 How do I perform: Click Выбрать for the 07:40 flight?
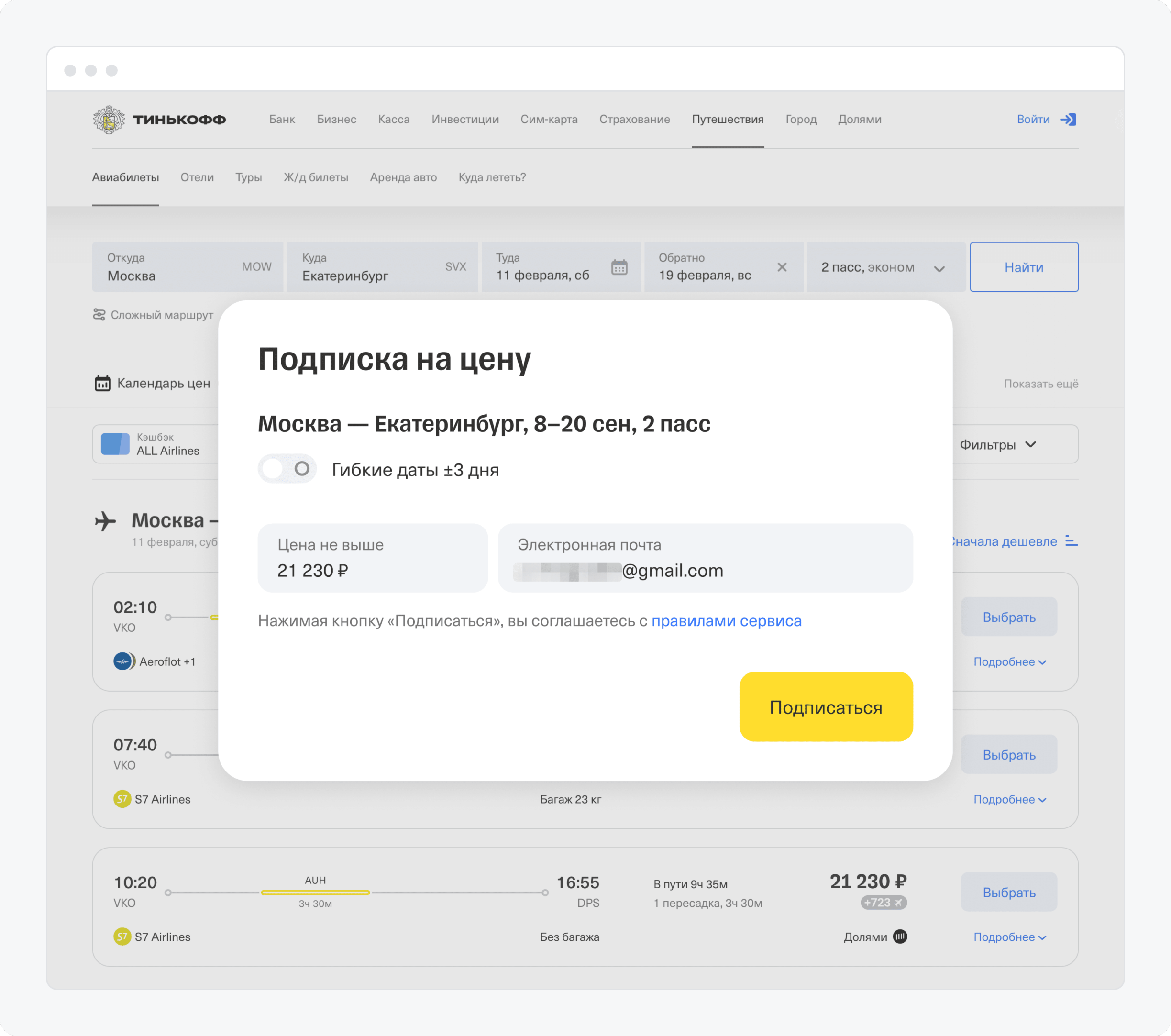pos(1009,754)
